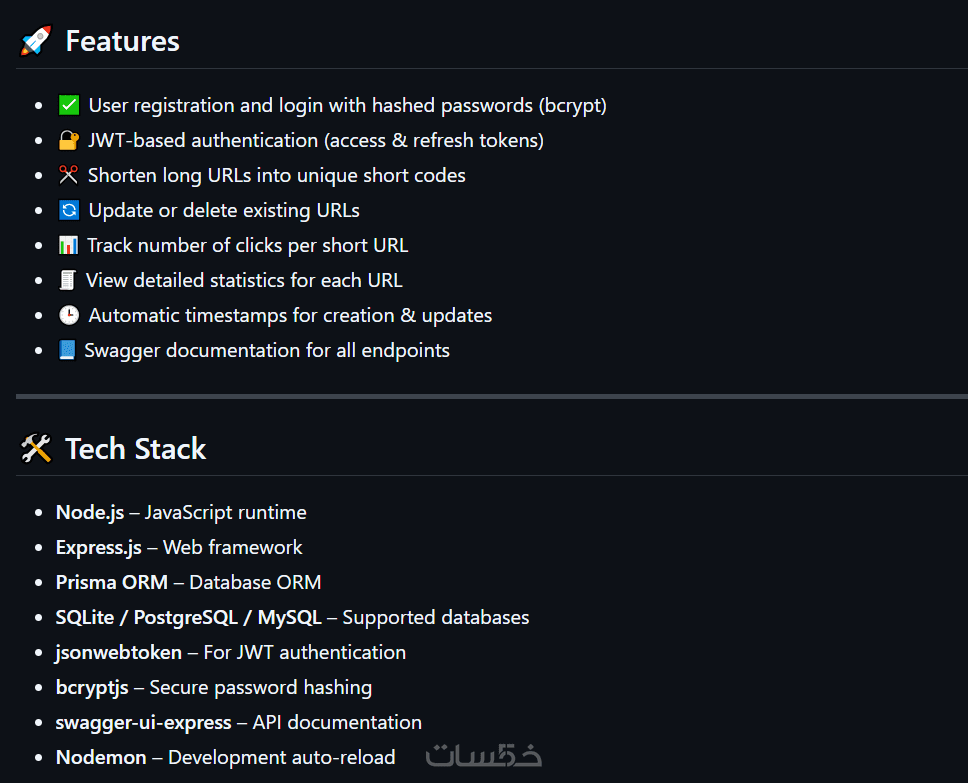Click the green checkmark emoji for user registration
968x783 pixels.
69,105
